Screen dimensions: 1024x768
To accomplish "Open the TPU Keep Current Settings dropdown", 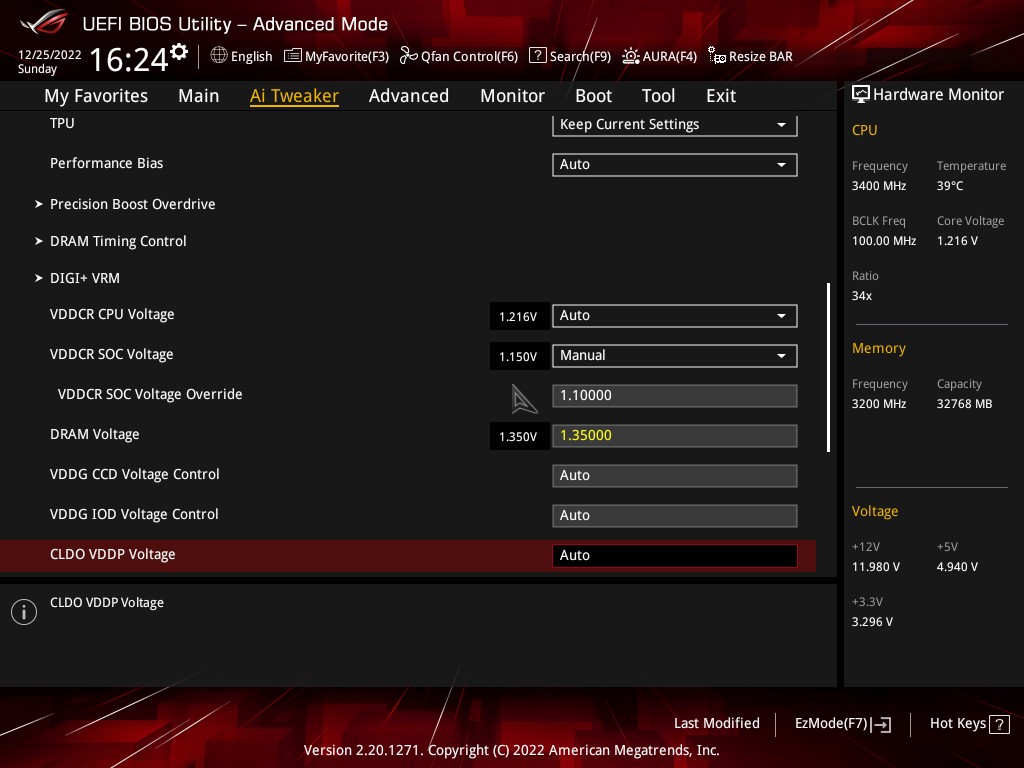I will pyautogui.click(x=675, y=125).
